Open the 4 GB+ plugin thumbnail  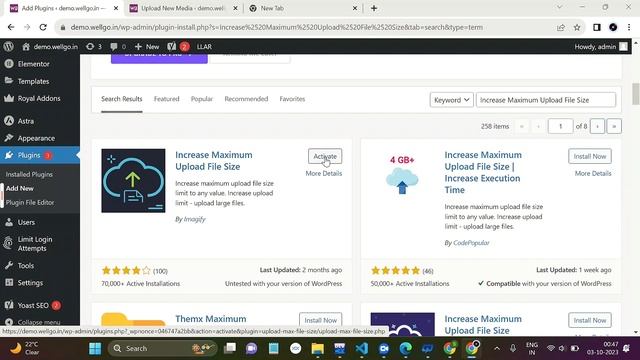click(x=402, y=174)
